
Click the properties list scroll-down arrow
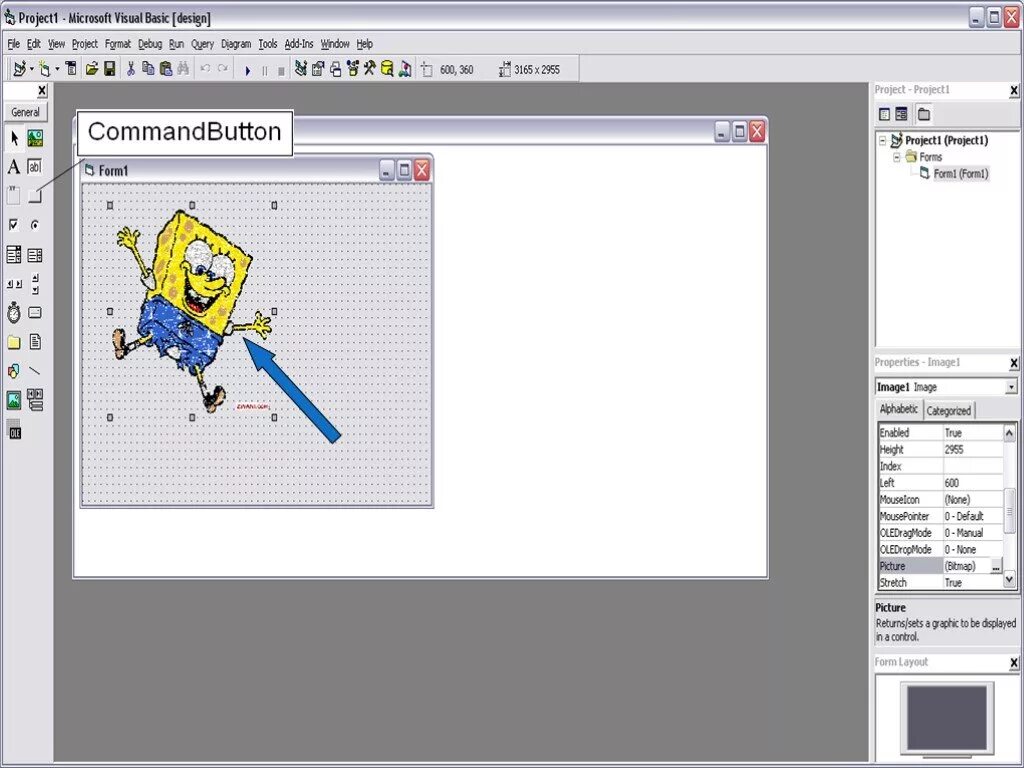tap(1009, 579)
